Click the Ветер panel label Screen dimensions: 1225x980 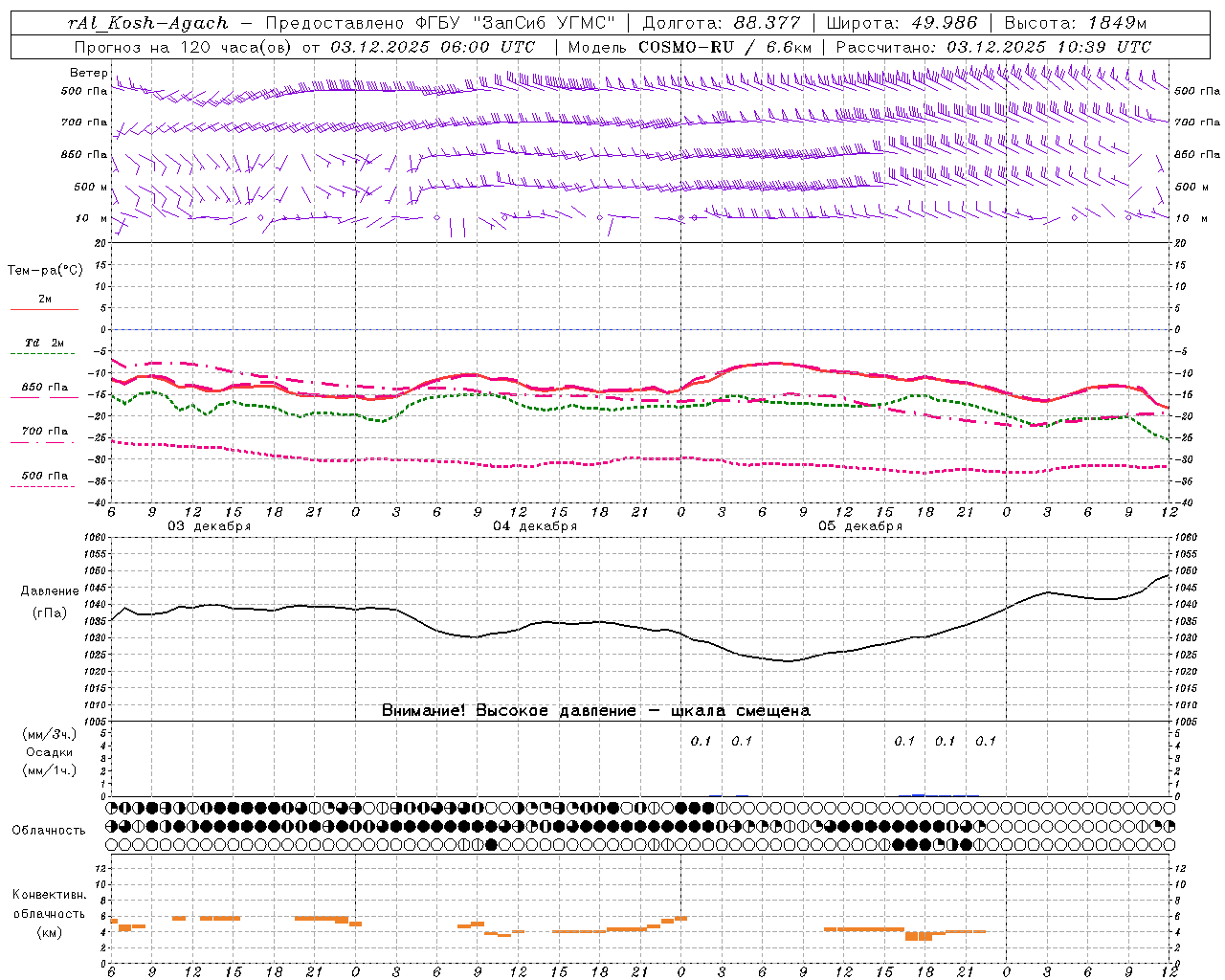coord(88,73)
